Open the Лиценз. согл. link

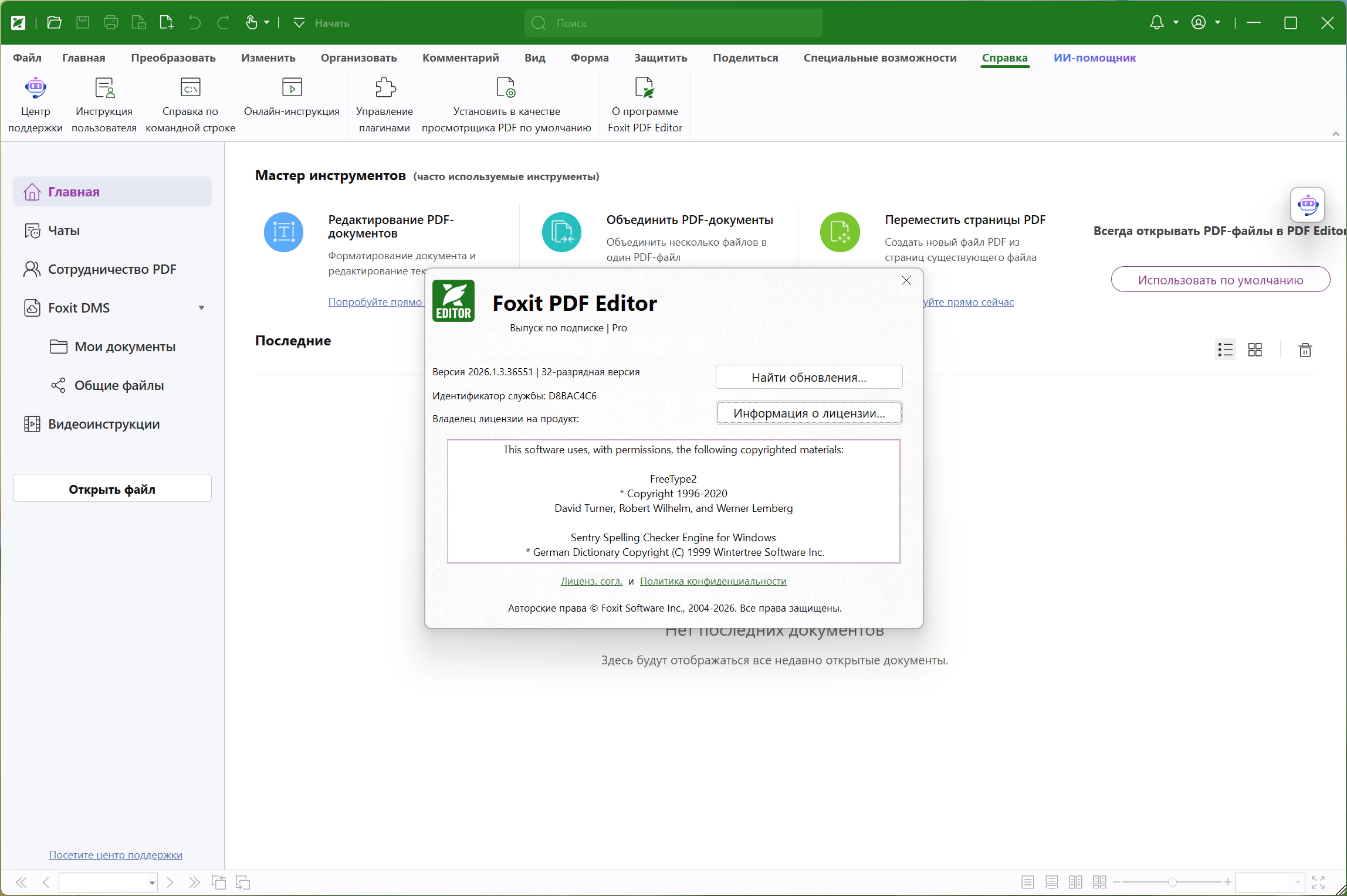coord(591,581)
